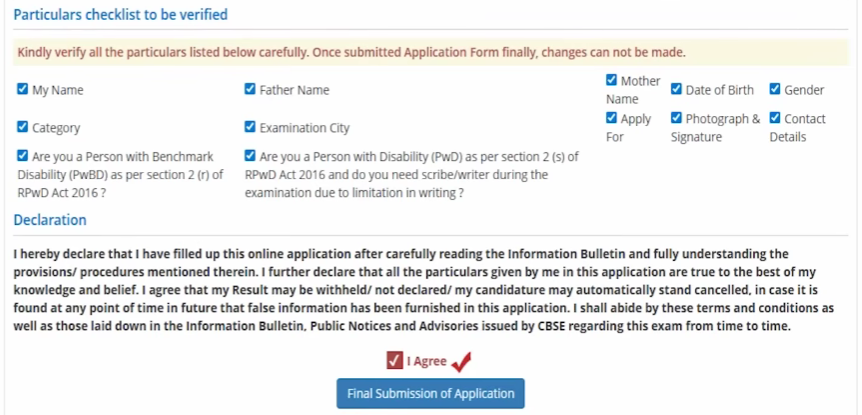Click the red check mark beside I Agree
The height and width of the screenshot is (415, 862).
[x=460, y=362]
